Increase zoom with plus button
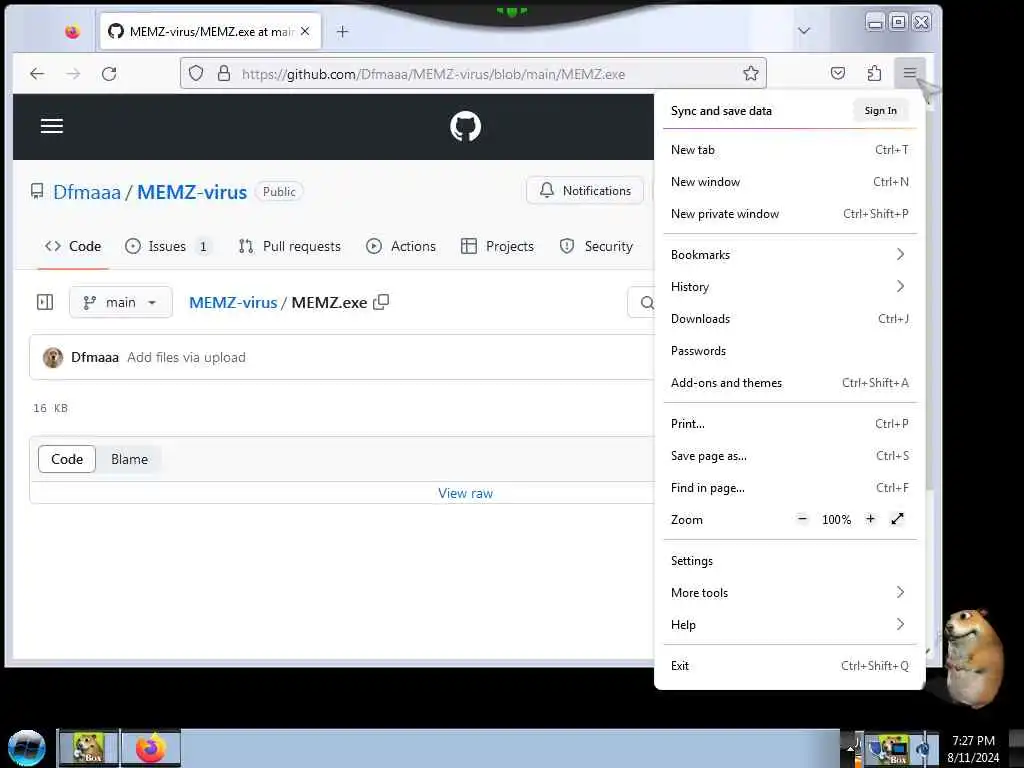 pos(870,519)
